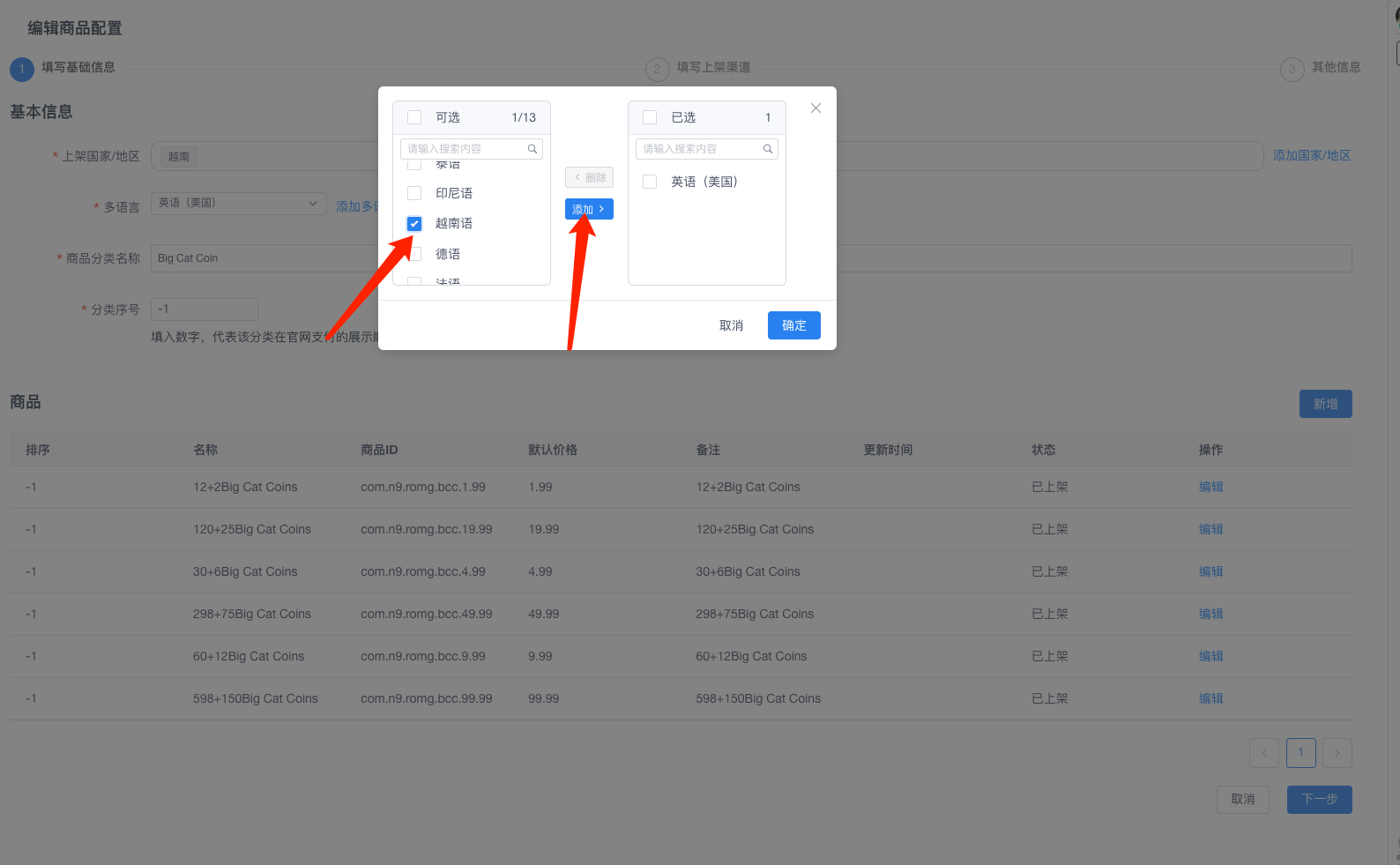Click the 商品ID column header

tap(379, 450)
